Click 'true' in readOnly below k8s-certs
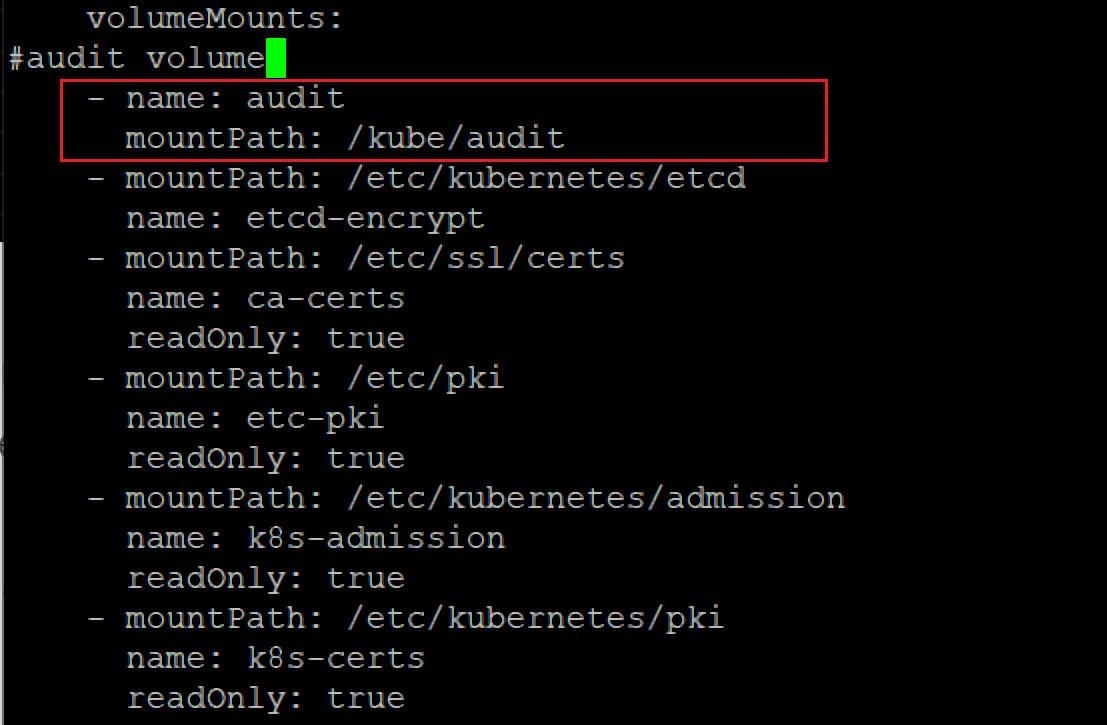Screen dimensions: 1107x725 (365, 698)
